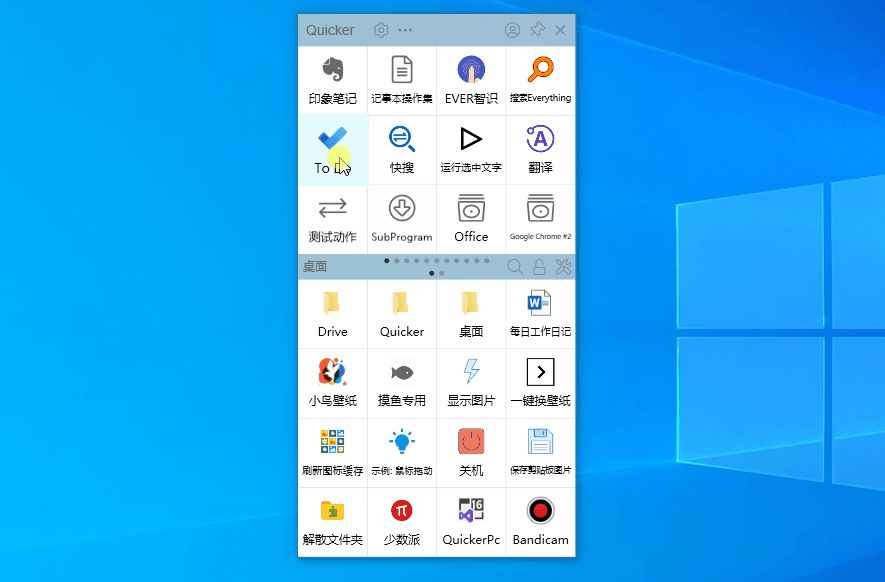885x582 pixels.
Task: Open the 每日工作日记 Word document
Action: (x=541, y=314)
